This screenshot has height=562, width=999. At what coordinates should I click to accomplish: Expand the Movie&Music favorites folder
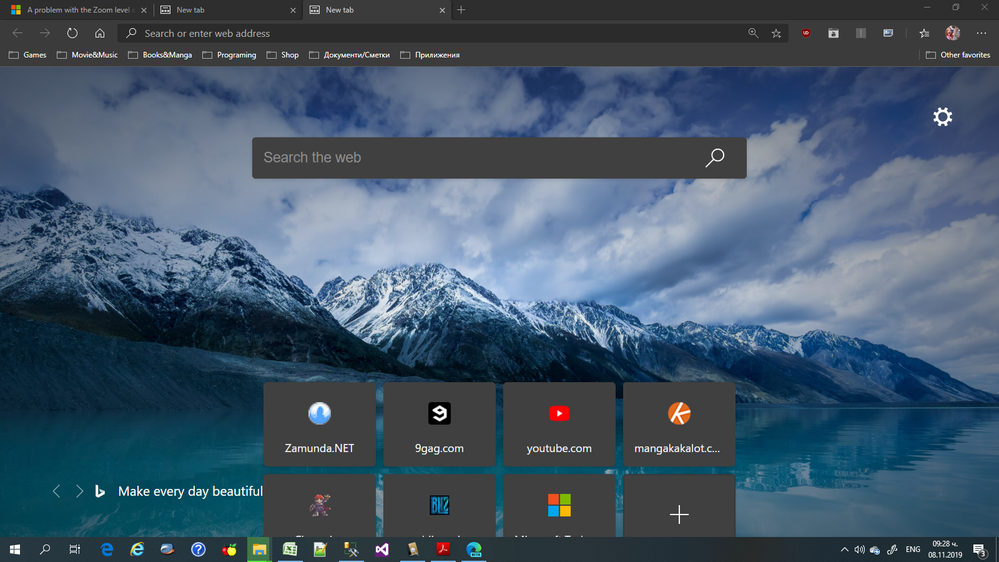coord(87,55)
